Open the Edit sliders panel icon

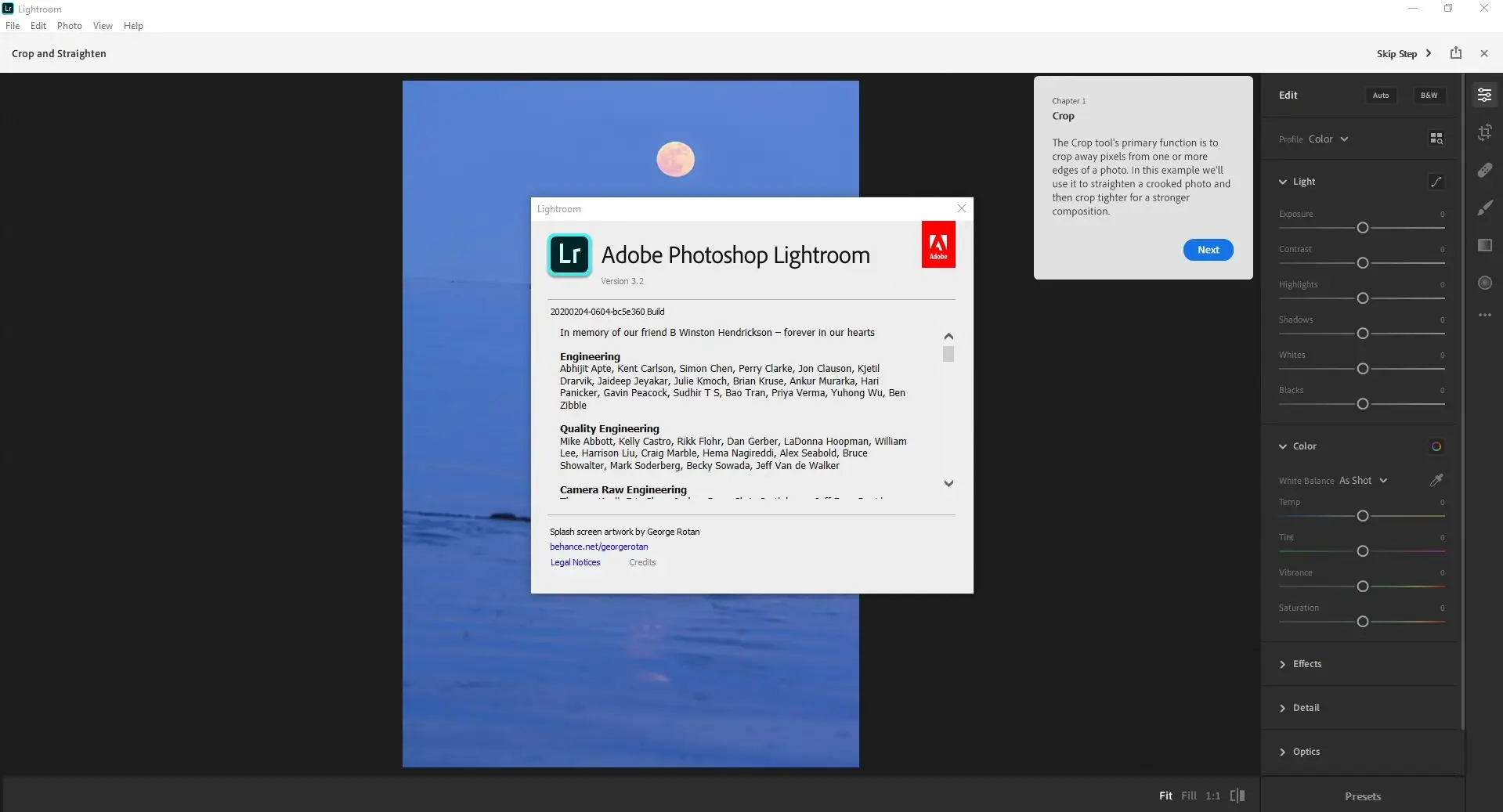[x=1483, y=95]
